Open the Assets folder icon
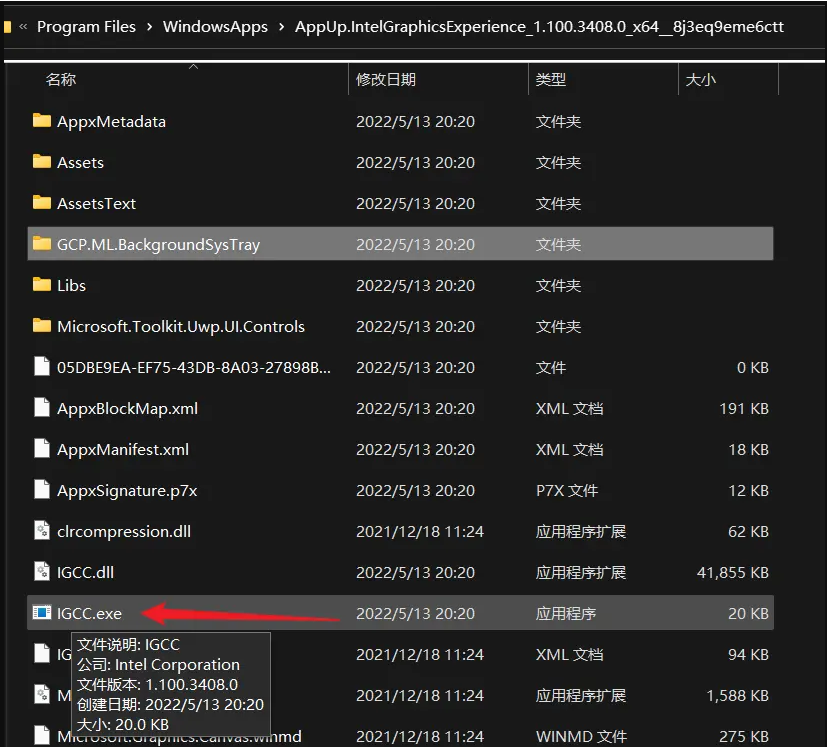The width and height of the screenshot is (827, 747). pos(42,162)
